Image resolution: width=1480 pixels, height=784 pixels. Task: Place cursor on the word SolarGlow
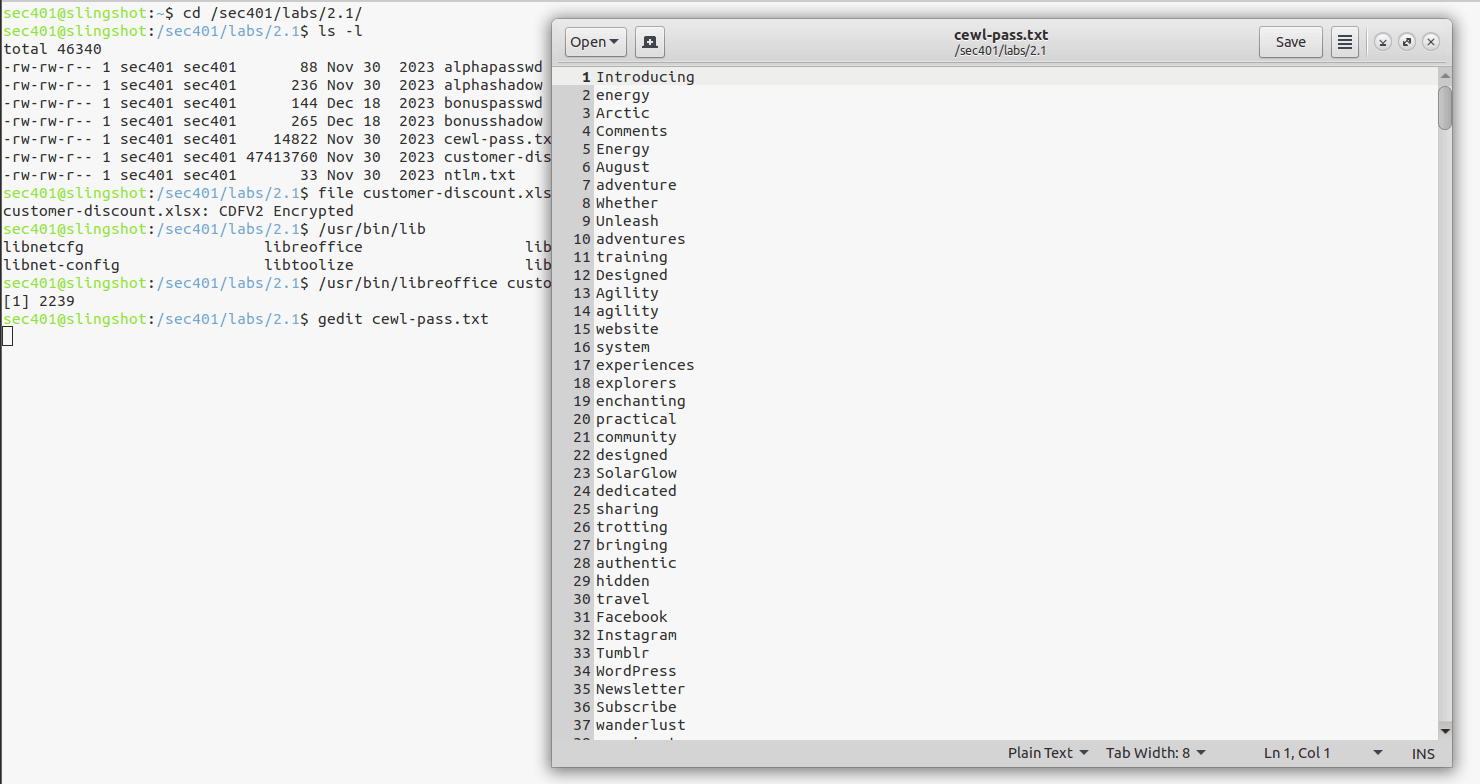636,472
